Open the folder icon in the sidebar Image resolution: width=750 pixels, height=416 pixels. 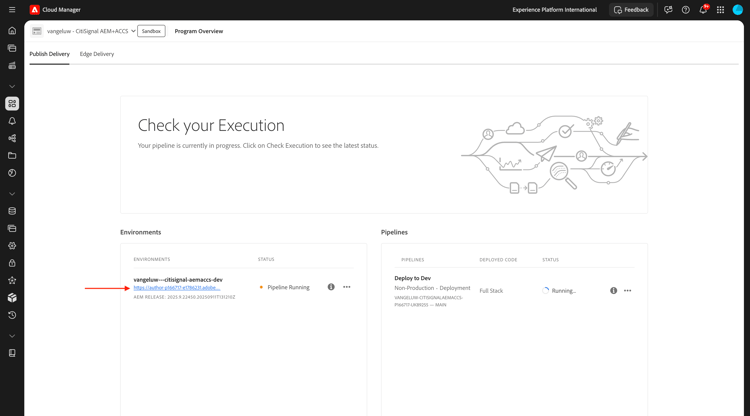pos(12,156)
